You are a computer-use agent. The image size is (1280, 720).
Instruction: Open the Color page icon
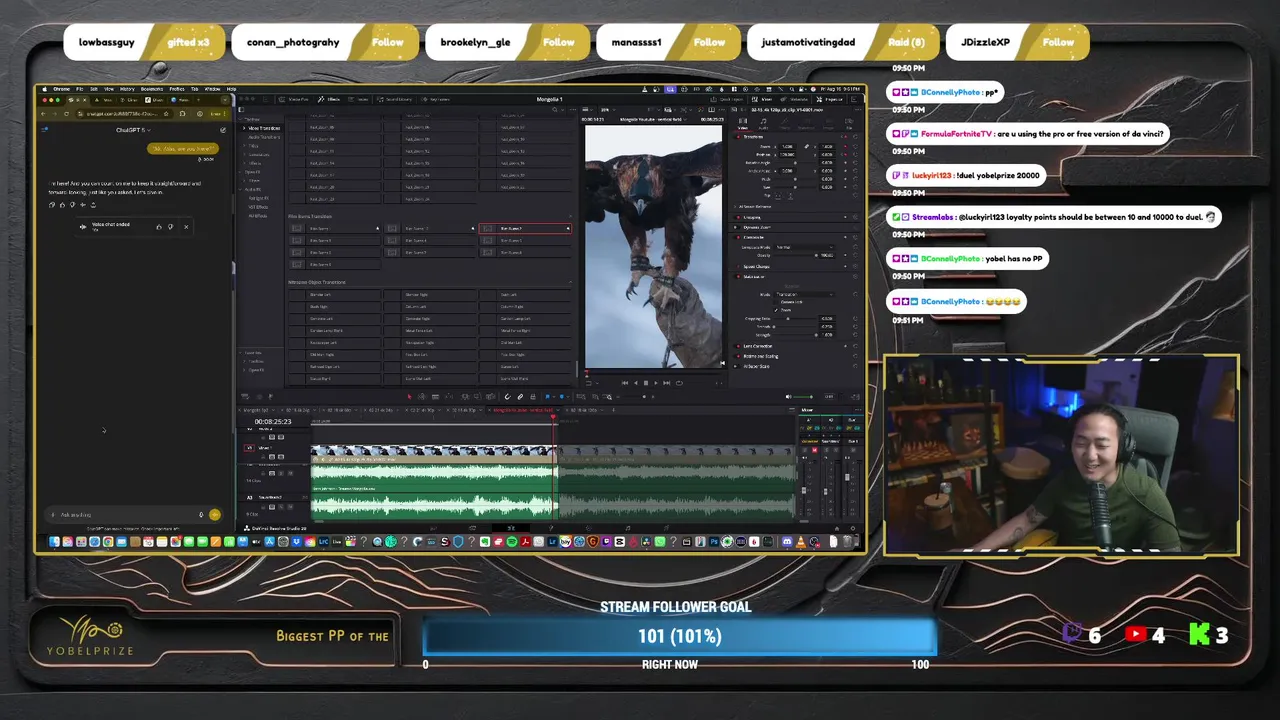[x=588, y=528]
